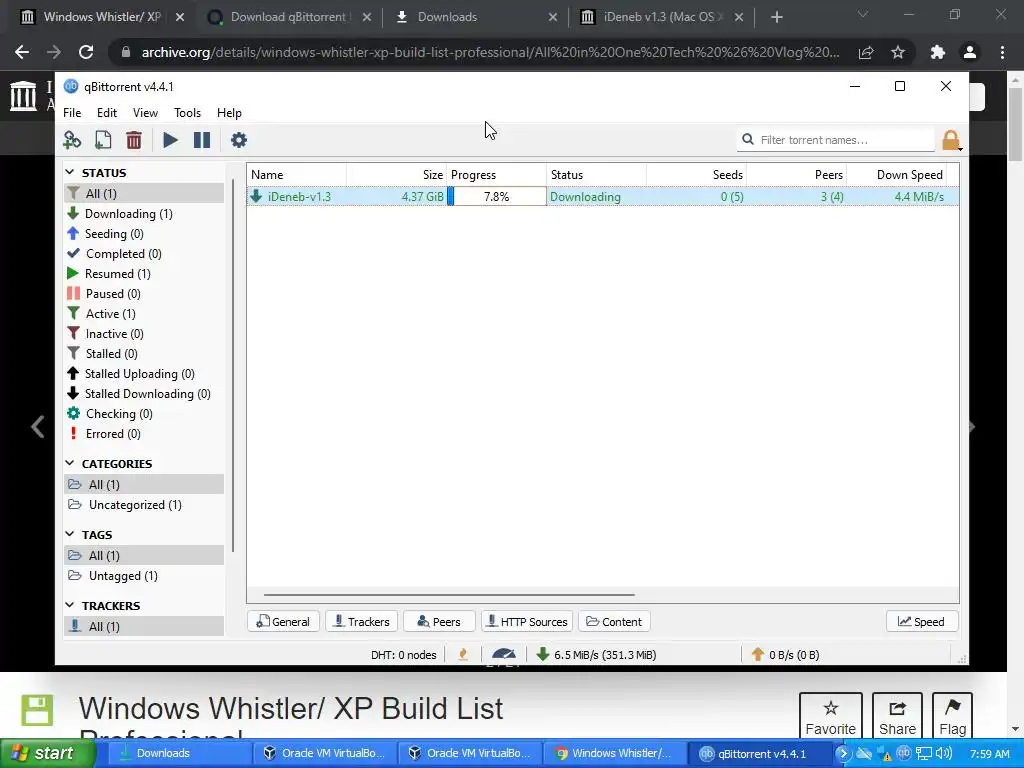This screenshot has width=1024, height=768.
Task: Click the orange lock UI icon
Action: (951, 140)
